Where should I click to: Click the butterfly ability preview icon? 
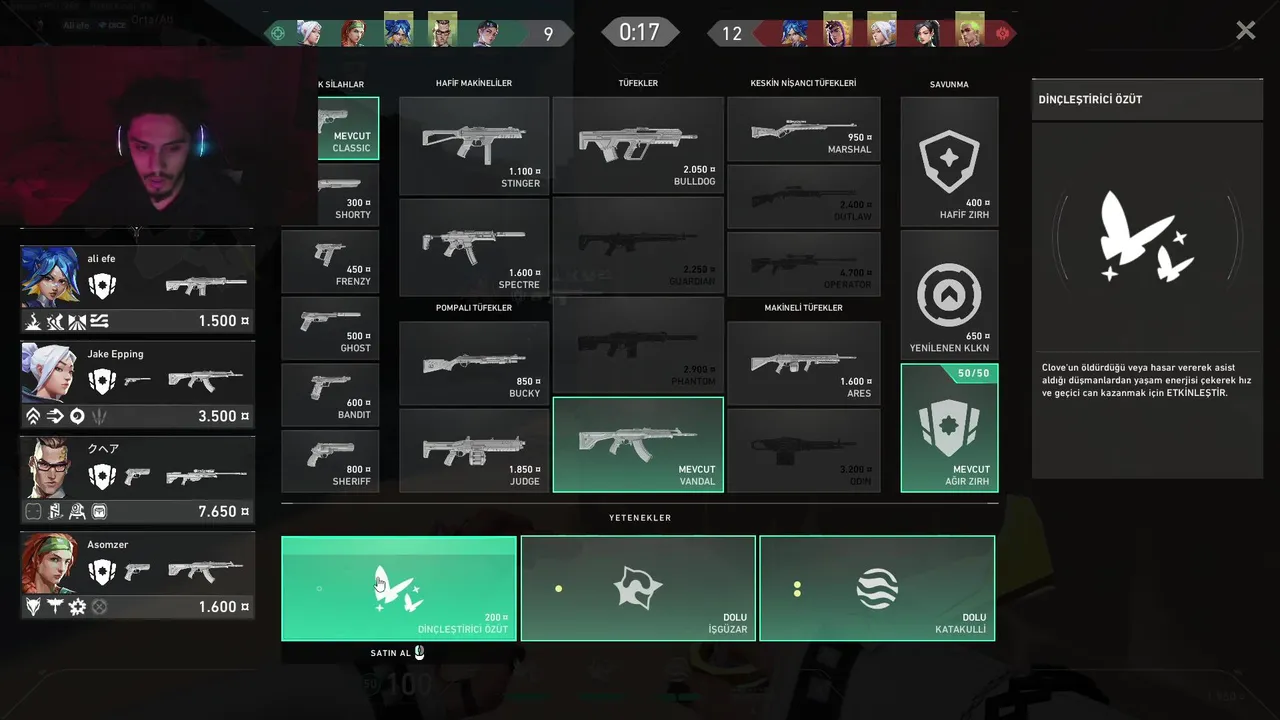pos(1148,238)
